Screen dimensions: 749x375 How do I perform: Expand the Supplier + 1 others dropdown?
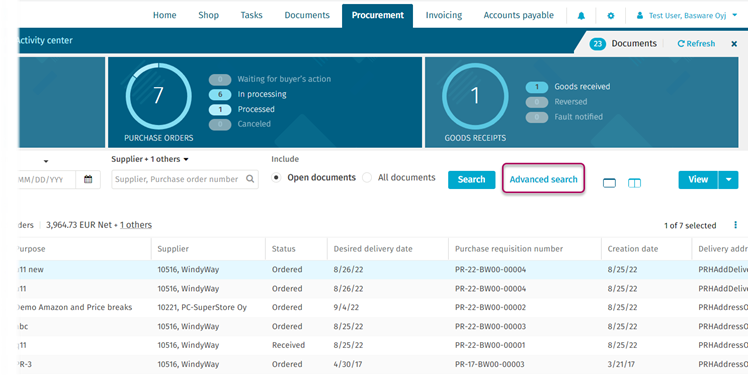point(150,159)
